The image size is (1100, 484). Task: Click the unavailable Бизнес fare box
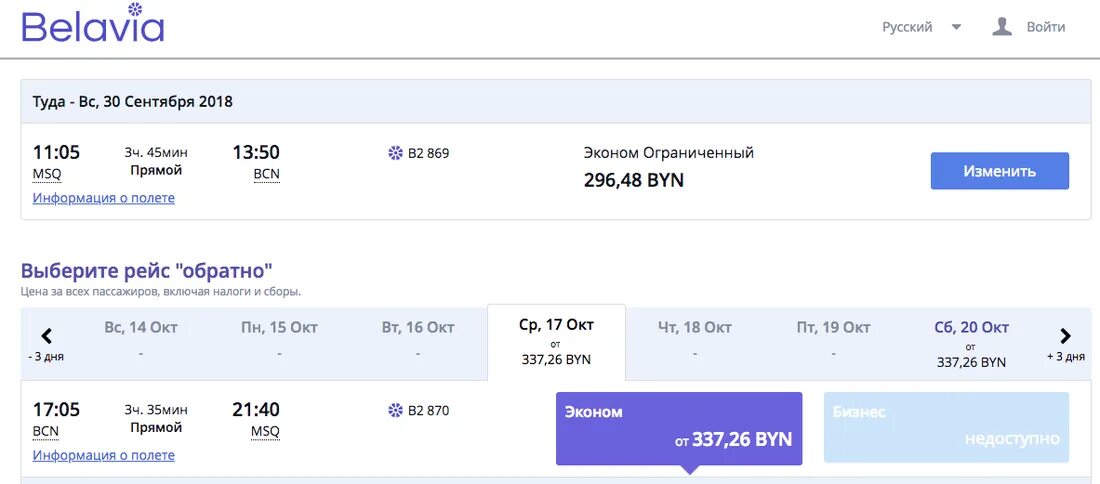click(x=946, y=427)
